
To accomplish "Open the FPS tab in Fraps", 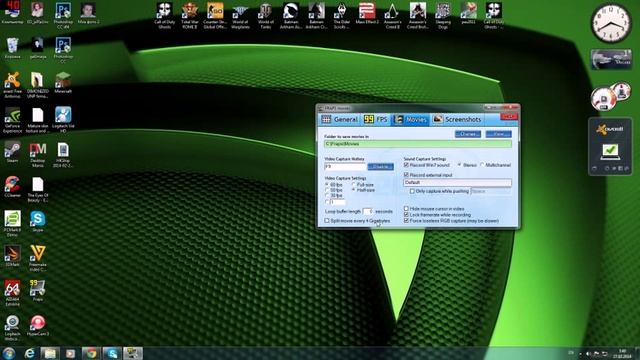I will (376, 119).
